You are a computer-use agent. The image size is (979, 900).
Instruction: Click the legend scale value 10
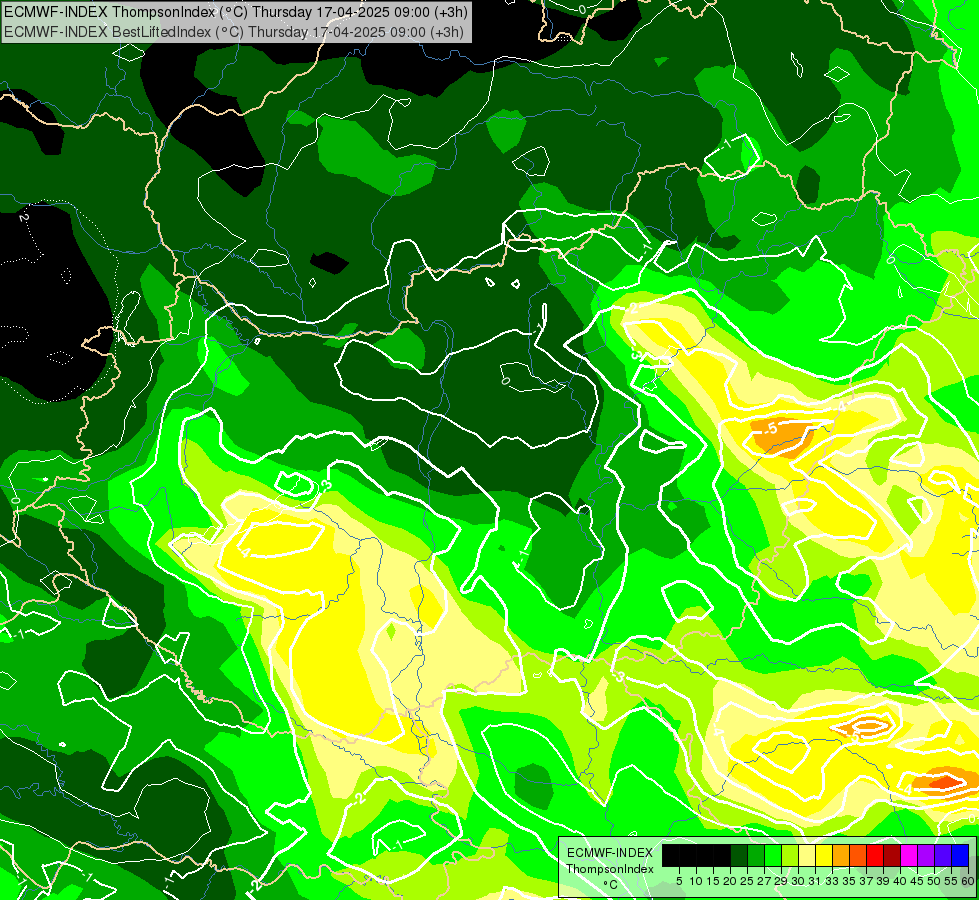696,881
